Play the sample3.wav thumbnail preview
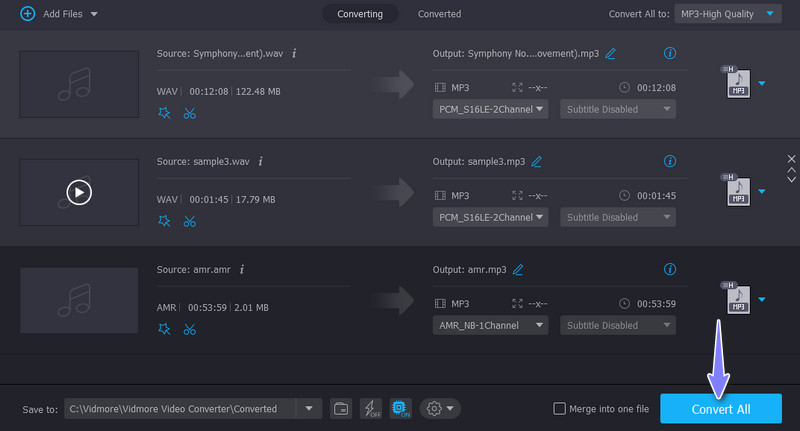This screenshot has height=431, width=800. [79, 191]
